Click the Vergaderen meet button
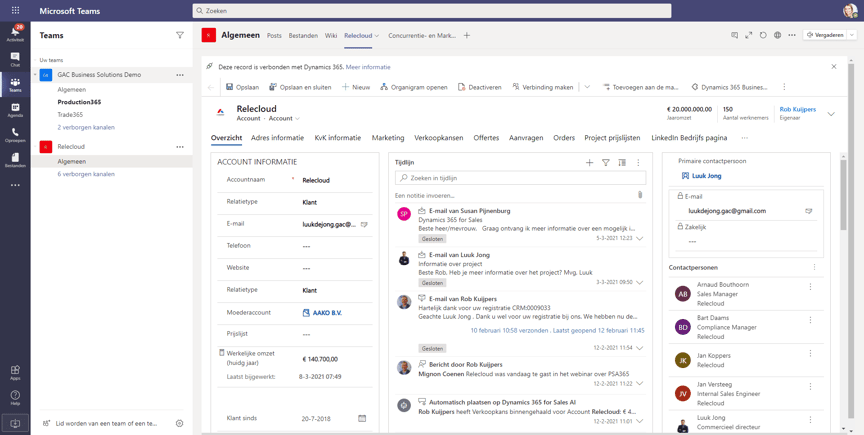The height and width of the screenshot is (435, 864). (x=824, y=35)
